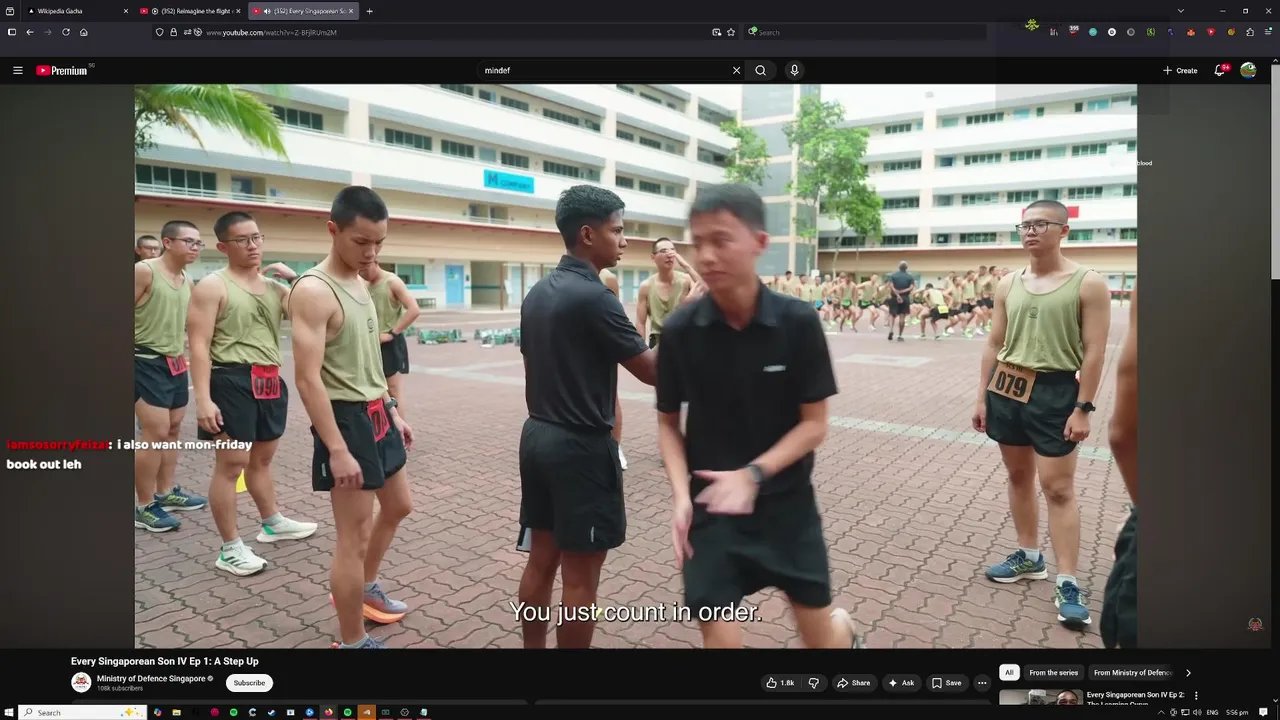1280x720 pixels.
Task: Clear the 'mindef' search text
Action: 736,70
